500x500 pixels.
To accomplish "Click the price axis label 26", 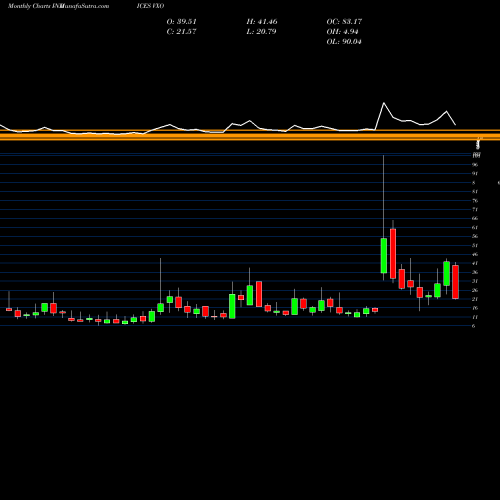I will coord(475,290).
